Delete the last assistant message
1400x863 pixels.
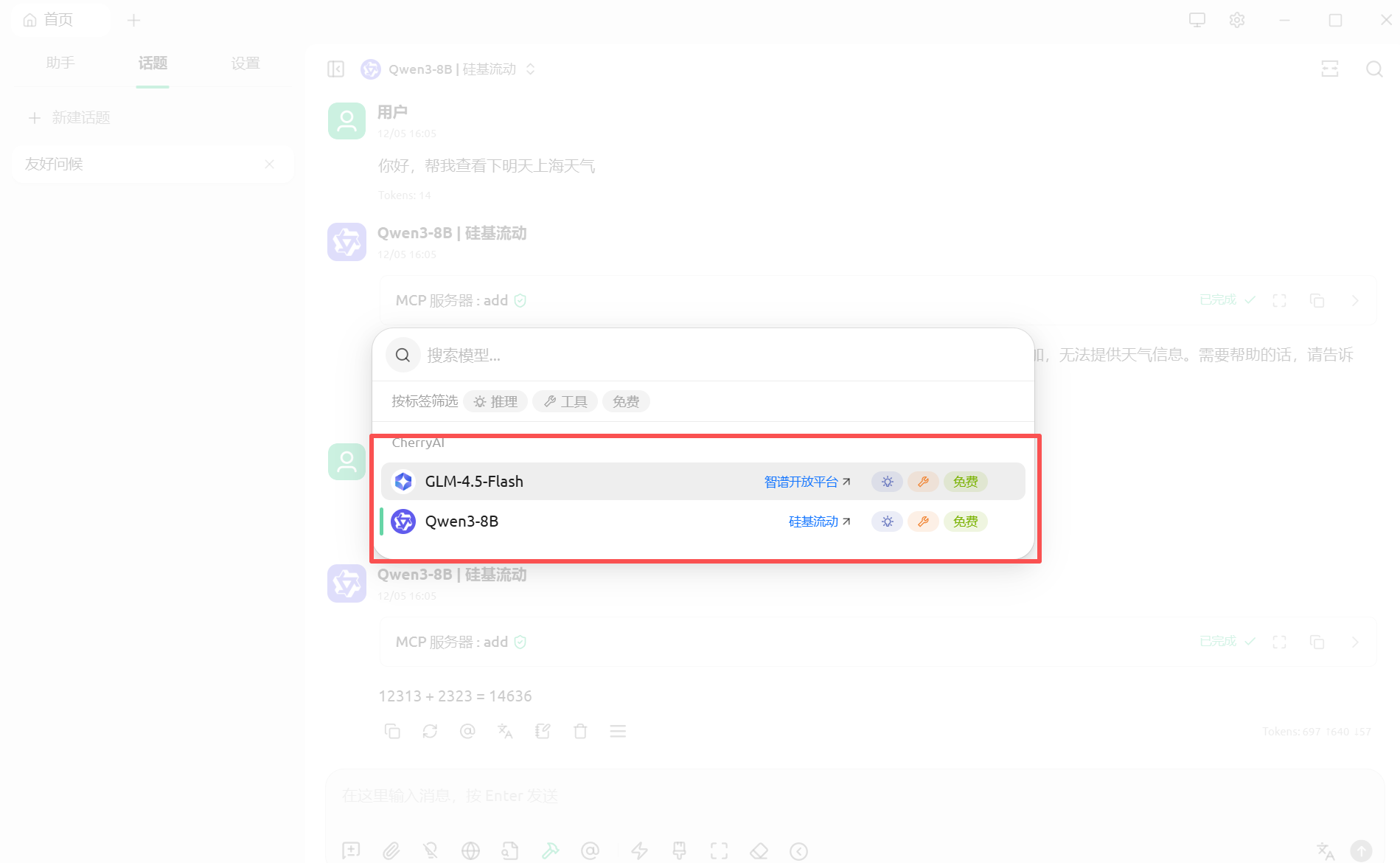(580, 731)
